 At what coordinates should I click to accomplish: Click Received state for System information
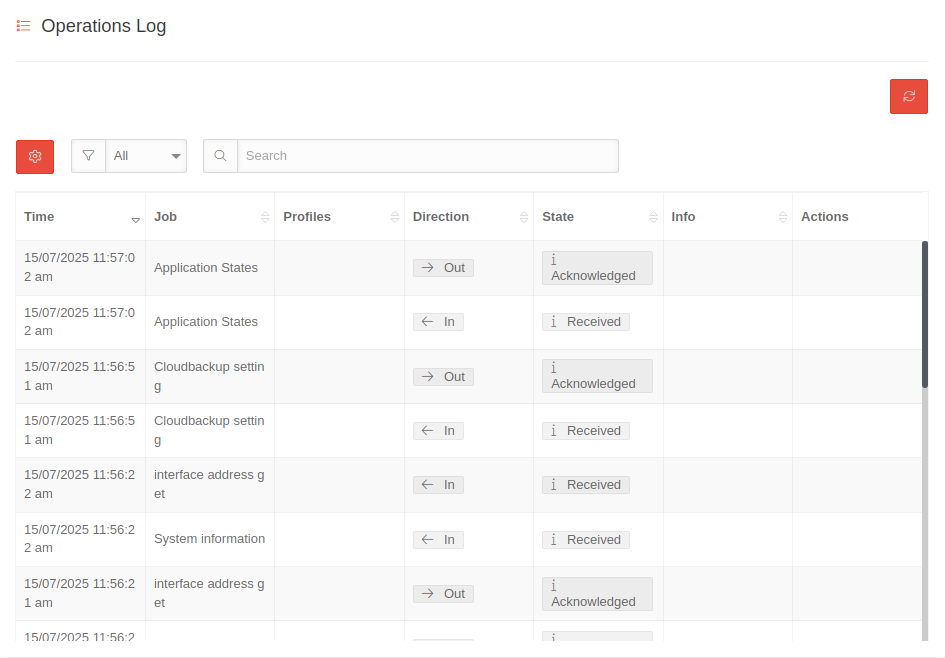(x=585, y=540)
